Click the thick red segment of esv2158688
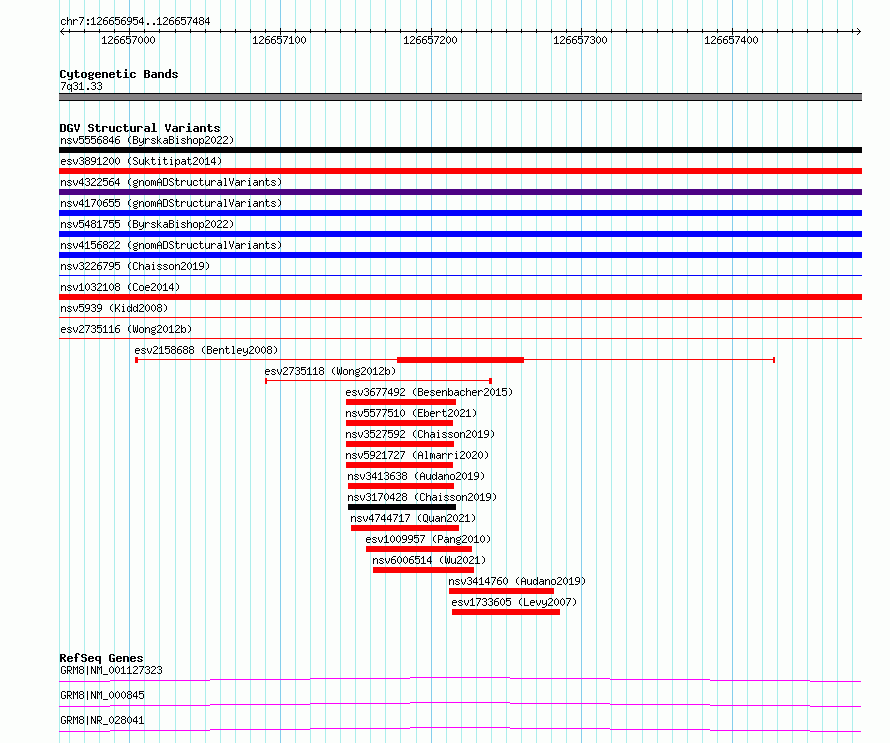 pos(460,360)
